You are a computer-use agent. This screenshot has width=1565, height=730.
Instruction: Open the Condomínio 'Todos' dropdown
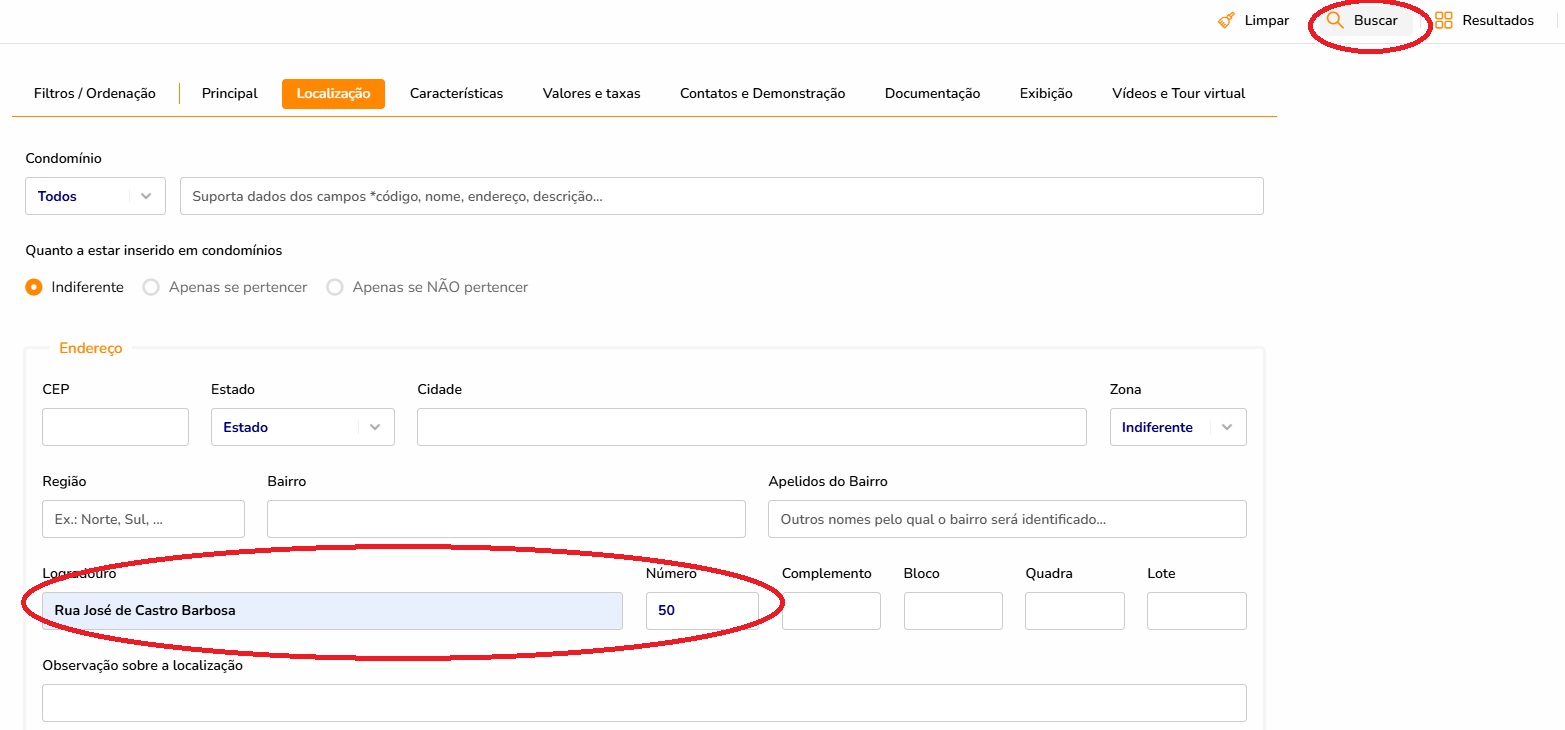pyautogui.click(x=95, y=196)
